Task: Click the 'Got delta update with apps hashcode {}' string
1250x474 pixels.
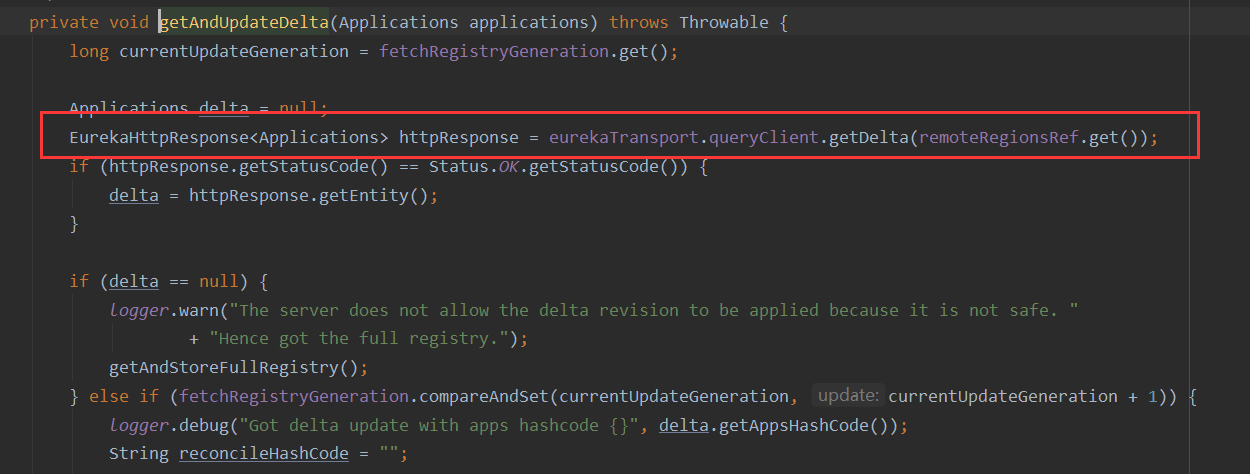Action: coord(443,426)
